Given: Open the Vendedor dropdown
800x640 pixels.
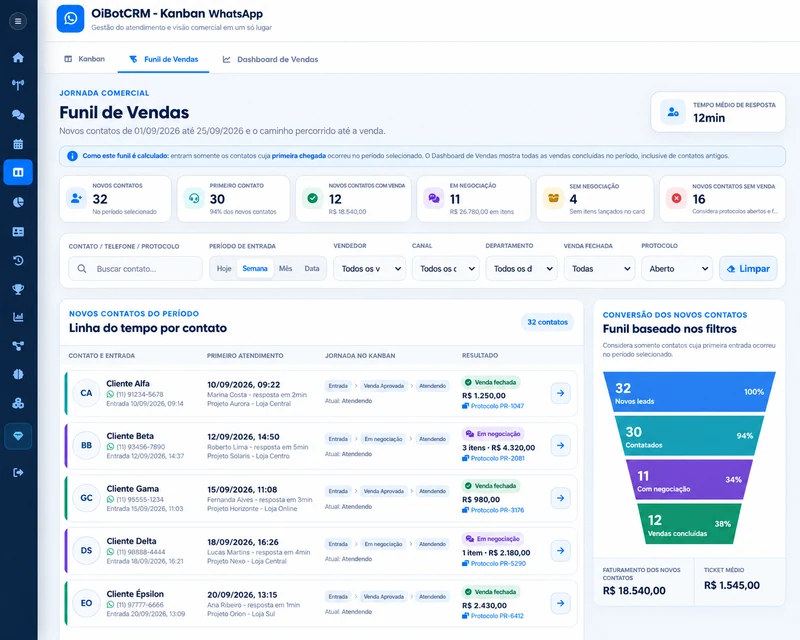Looking at the screenshot, I should pos(369,268).
